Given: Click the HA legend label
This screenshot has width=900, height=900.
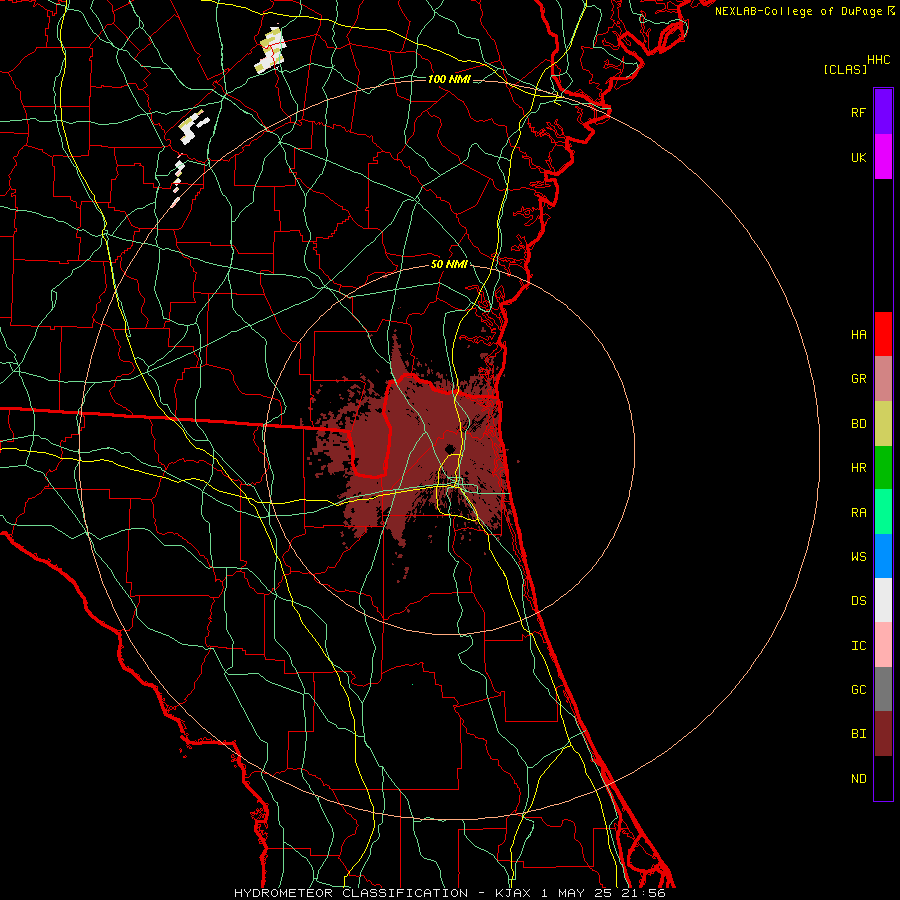Looking at the screenshot, I should click(x=858, y=335).
